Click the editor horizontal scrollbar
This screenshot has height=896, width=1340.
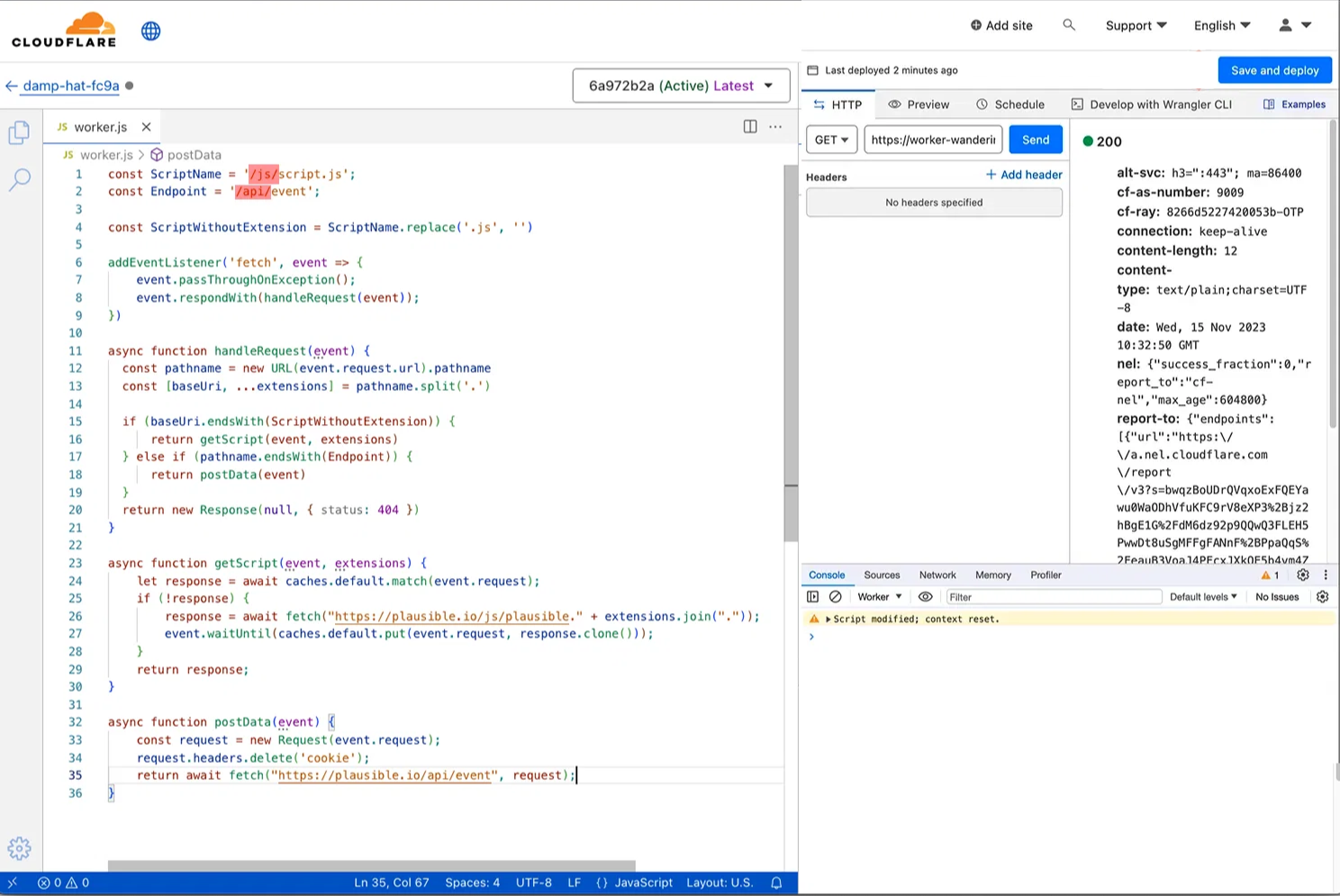(371, 865)
